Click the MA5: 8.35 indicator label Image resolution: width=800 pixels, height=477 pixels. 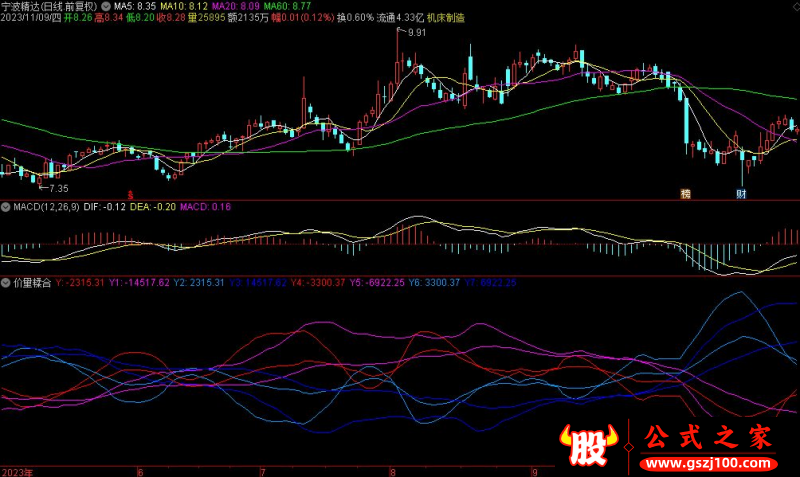(x=135, y=6)
